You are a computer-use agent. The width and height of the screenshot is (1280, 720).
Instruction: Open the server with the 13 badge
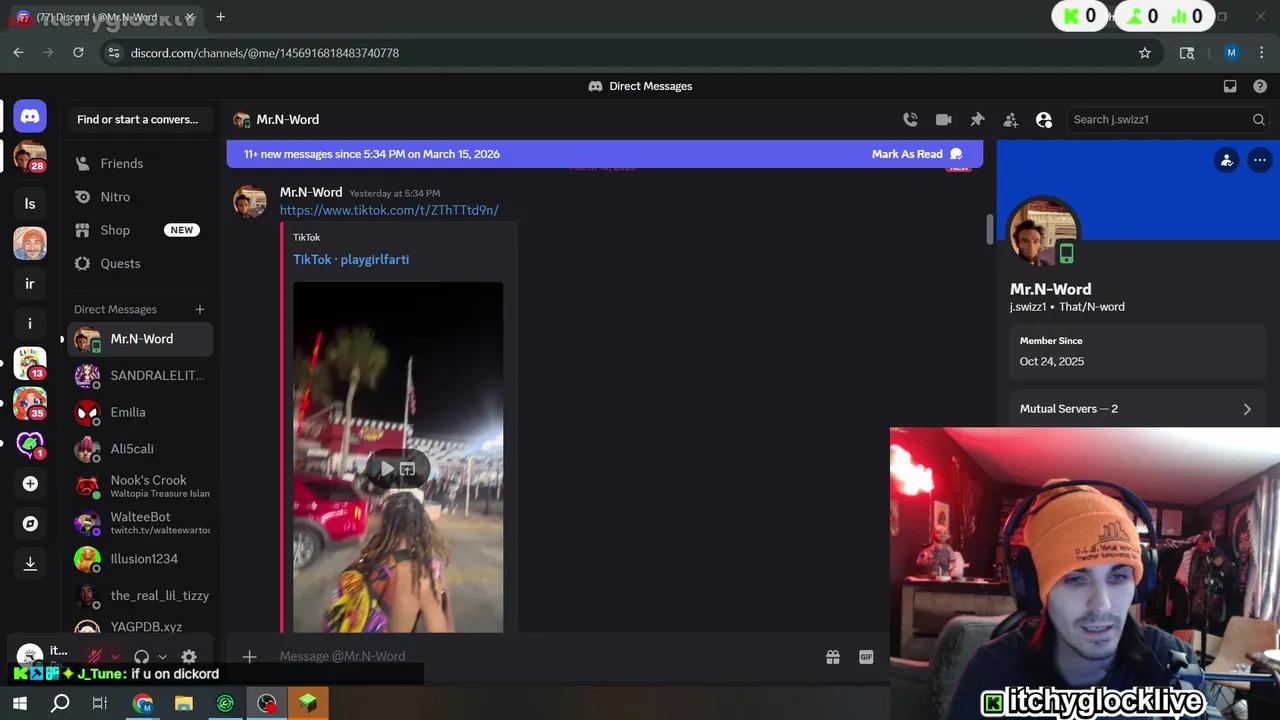point(30,364)
